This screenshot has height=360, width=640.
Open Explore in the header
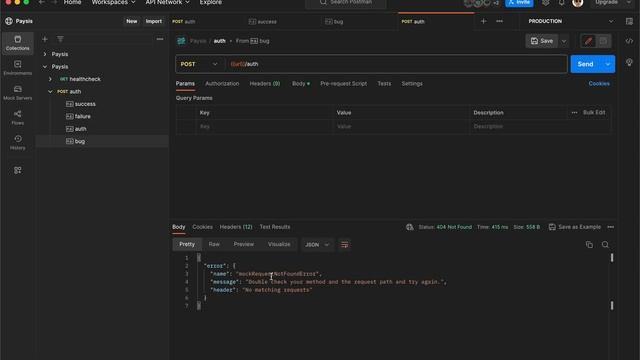pyautogui.click(x=211, y=2)
